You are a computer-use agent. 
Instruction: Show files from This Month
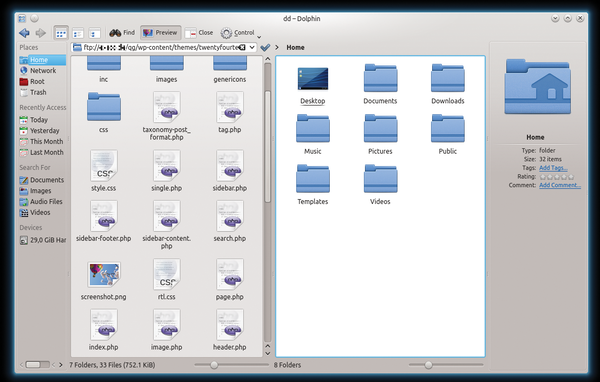[x=42, y=141]
